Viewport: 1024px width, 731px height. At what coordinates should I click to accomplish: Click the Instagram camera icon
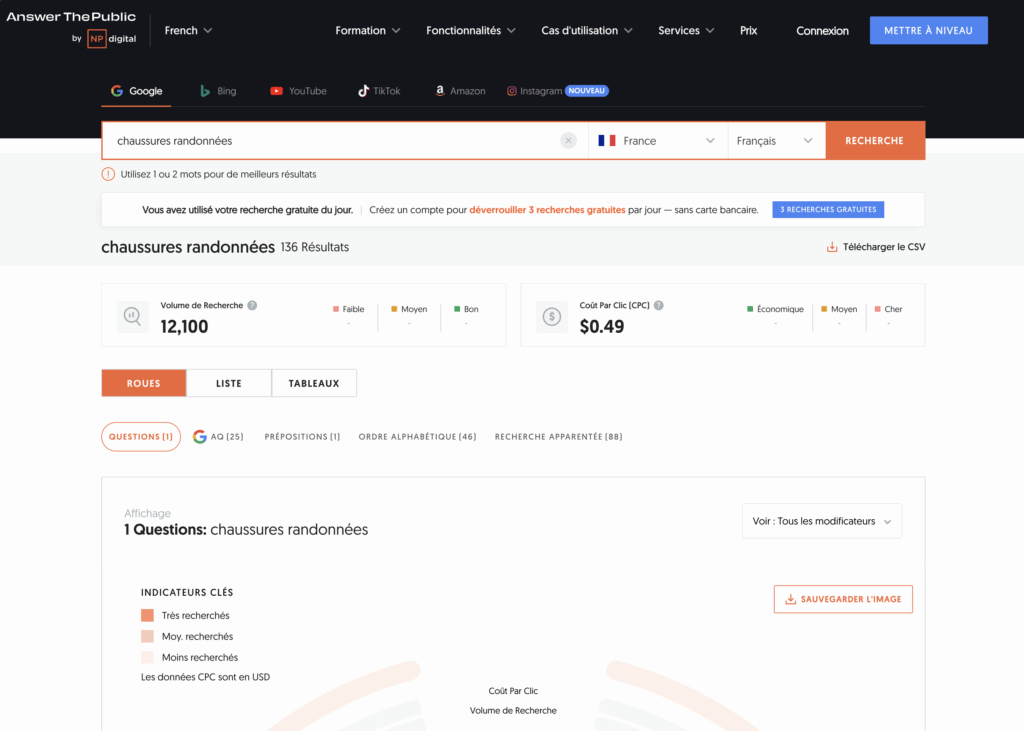tap(512, 91)
